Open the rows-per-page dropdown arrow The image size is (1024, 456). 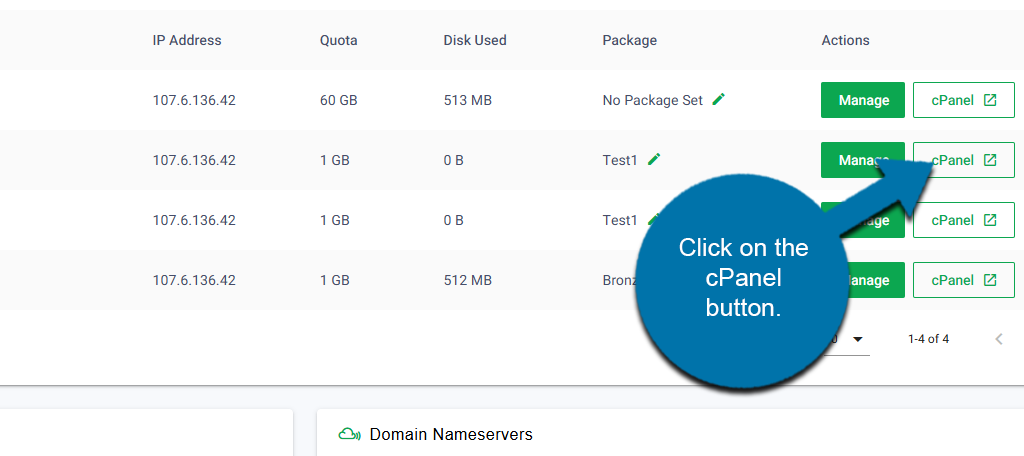(x=857, y=339)
